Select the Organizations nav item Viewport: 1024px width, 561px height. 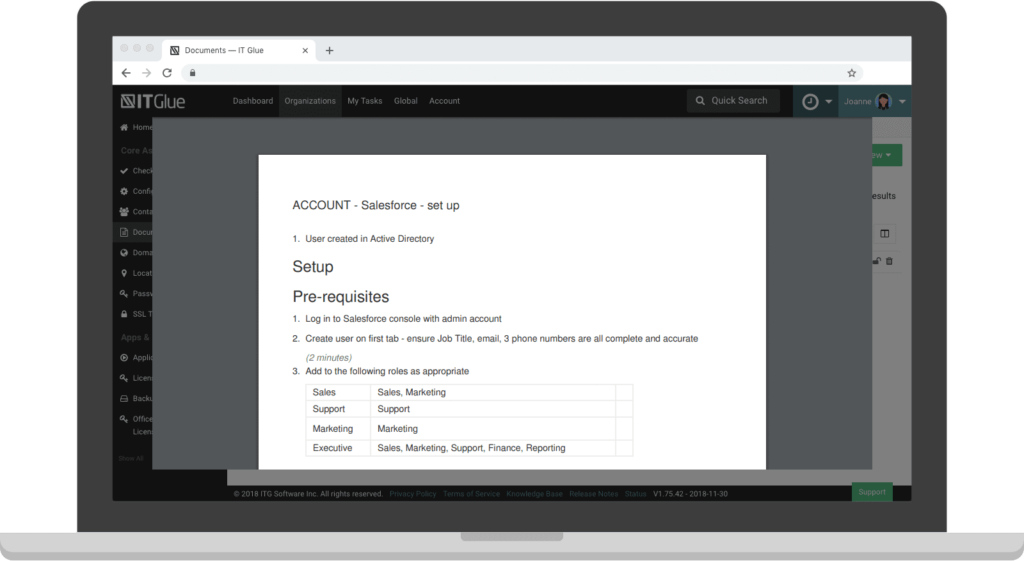click(310, 101)
